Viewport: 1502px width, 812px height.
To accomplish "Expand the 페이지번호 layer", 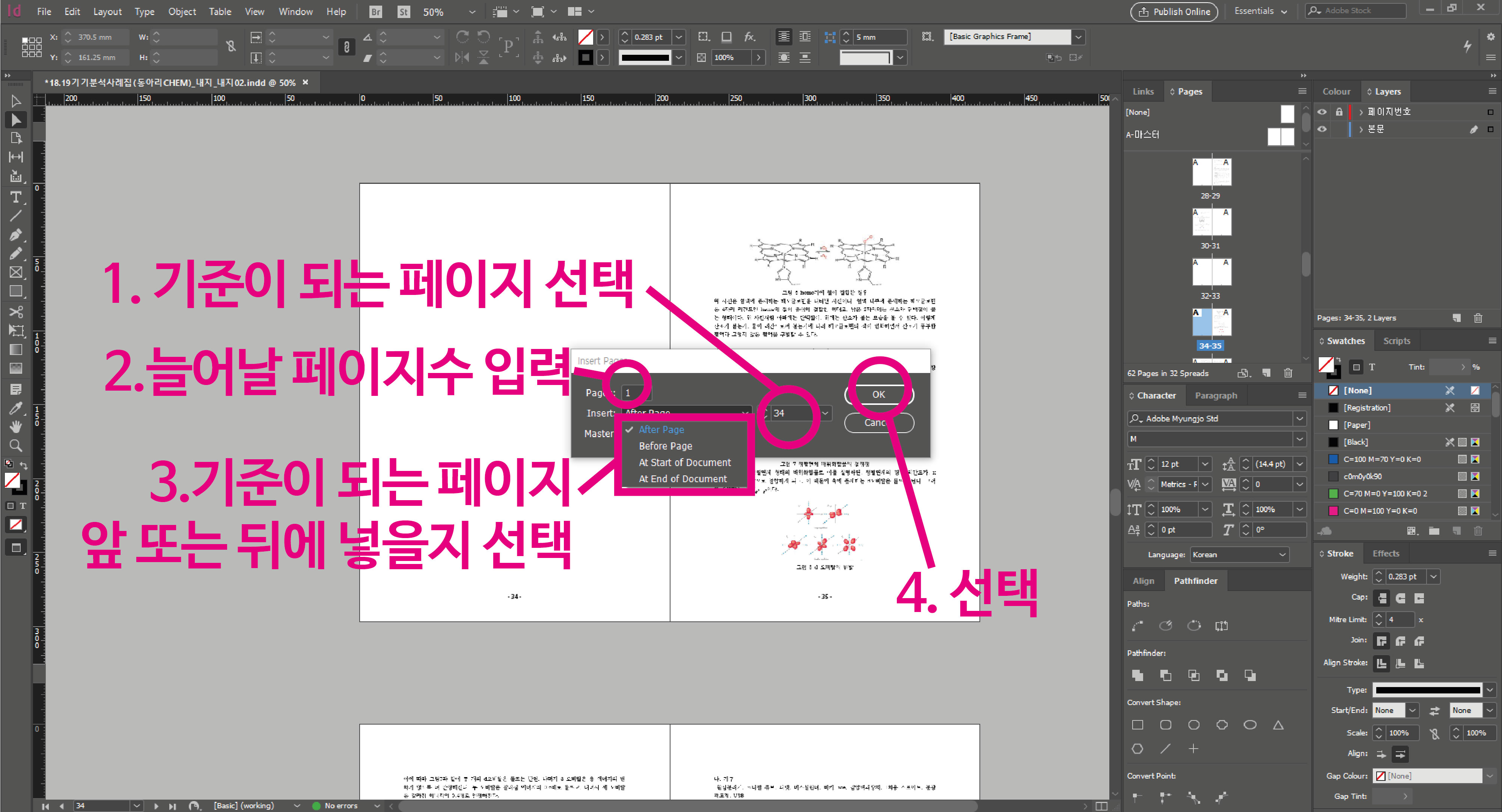I will [1361, 111].
